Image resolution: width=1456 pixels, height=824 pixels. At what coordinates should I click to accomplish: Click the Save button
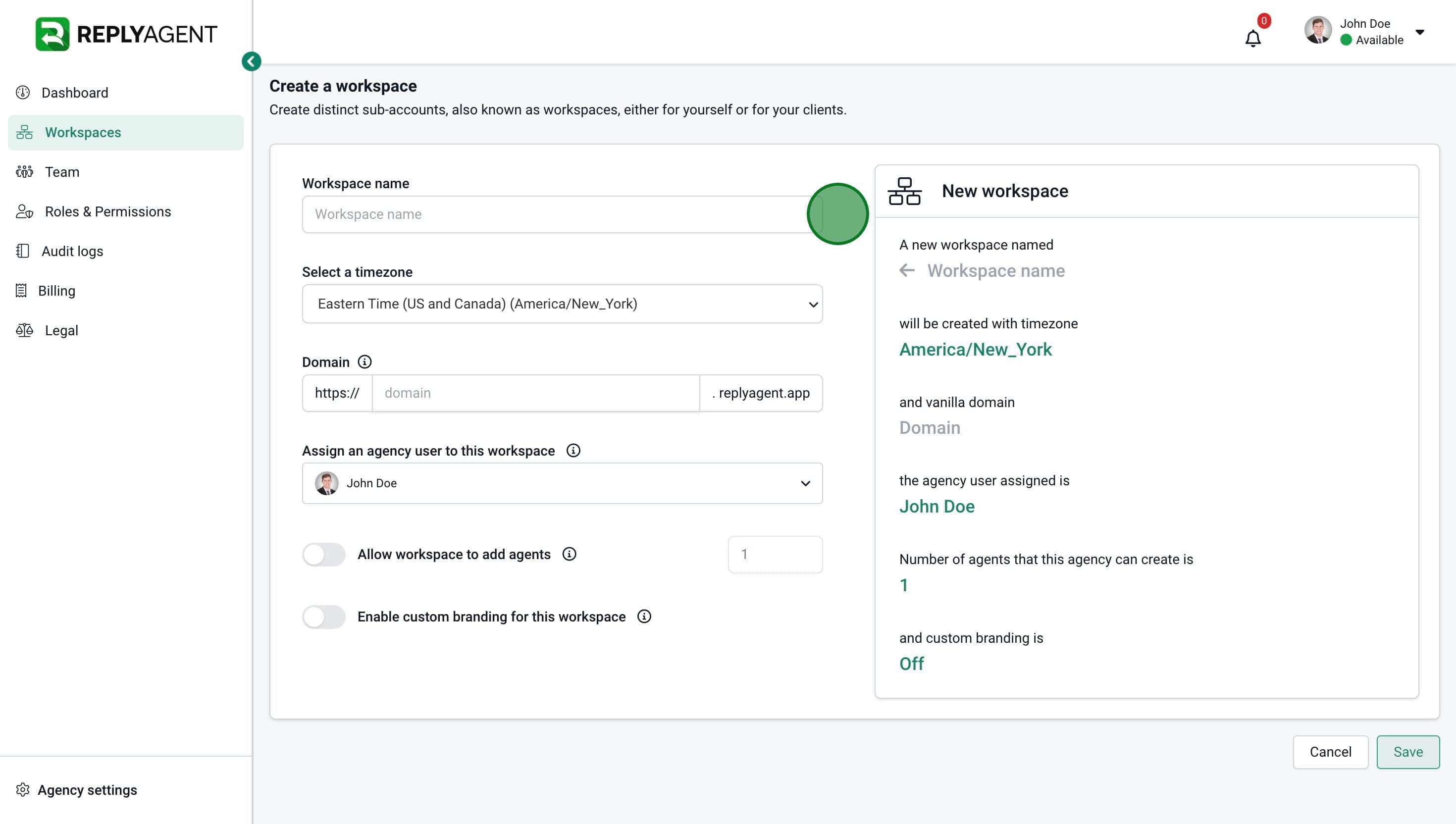coord(1407,752)
